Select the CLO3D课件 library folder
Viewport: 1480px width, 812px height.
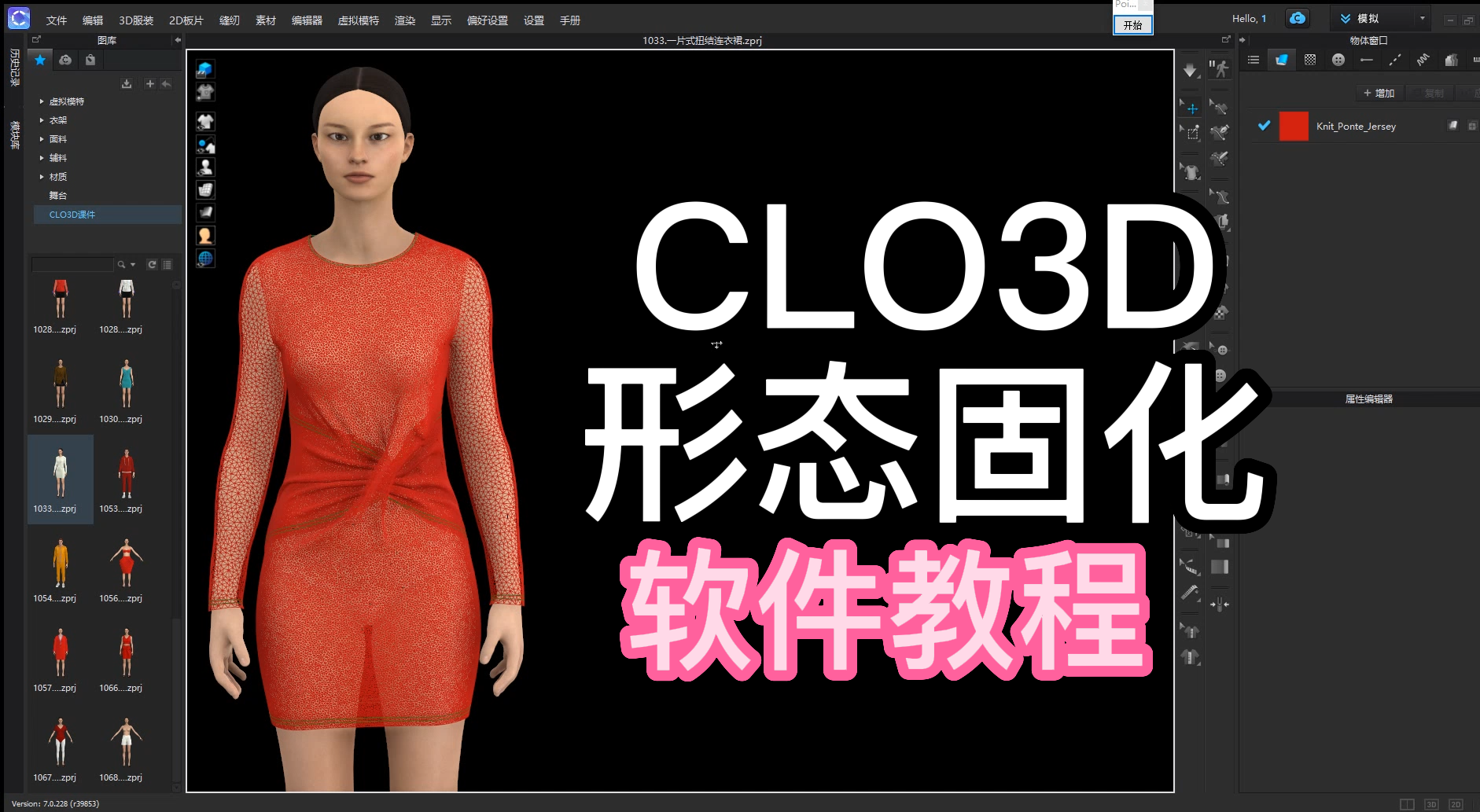[x=107, y=215]
